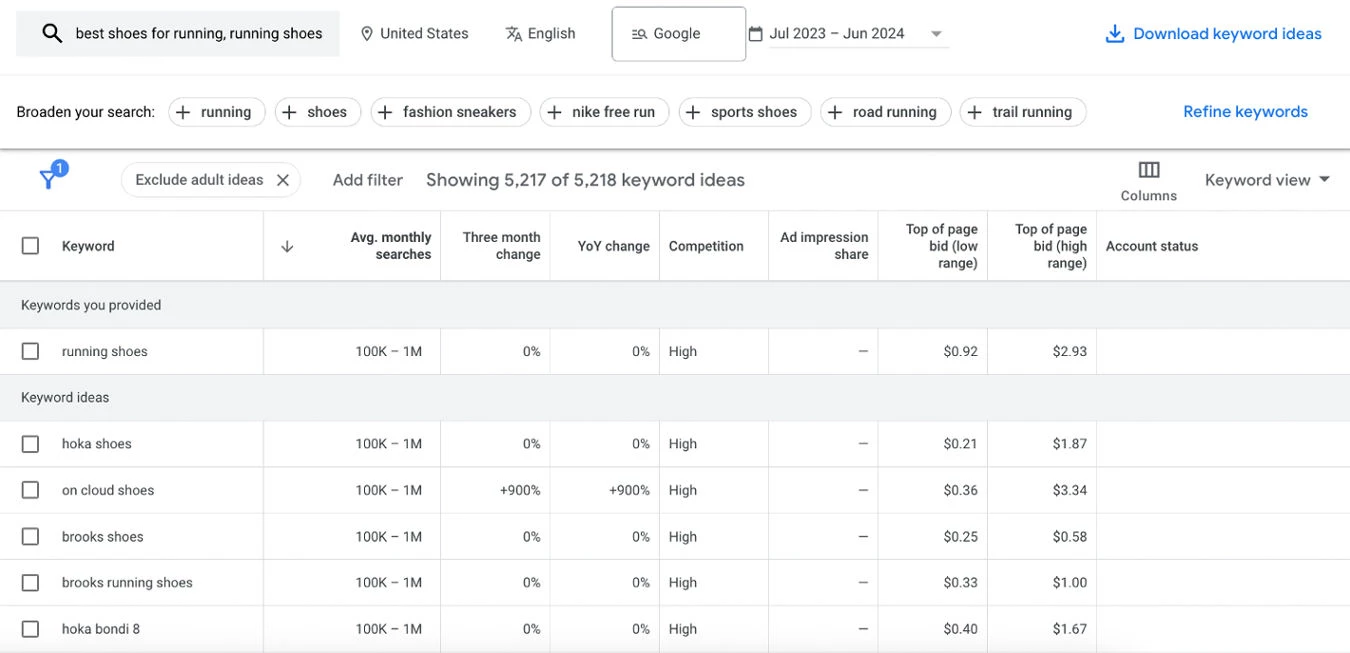Click the $0.21 low range bid value
1350x653 pixels.
point(960,444)
